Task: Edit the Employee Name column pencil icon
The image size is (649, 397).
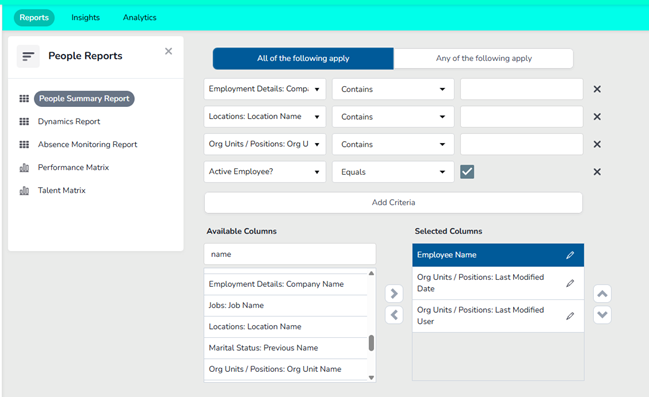Action: coord(570,255)
